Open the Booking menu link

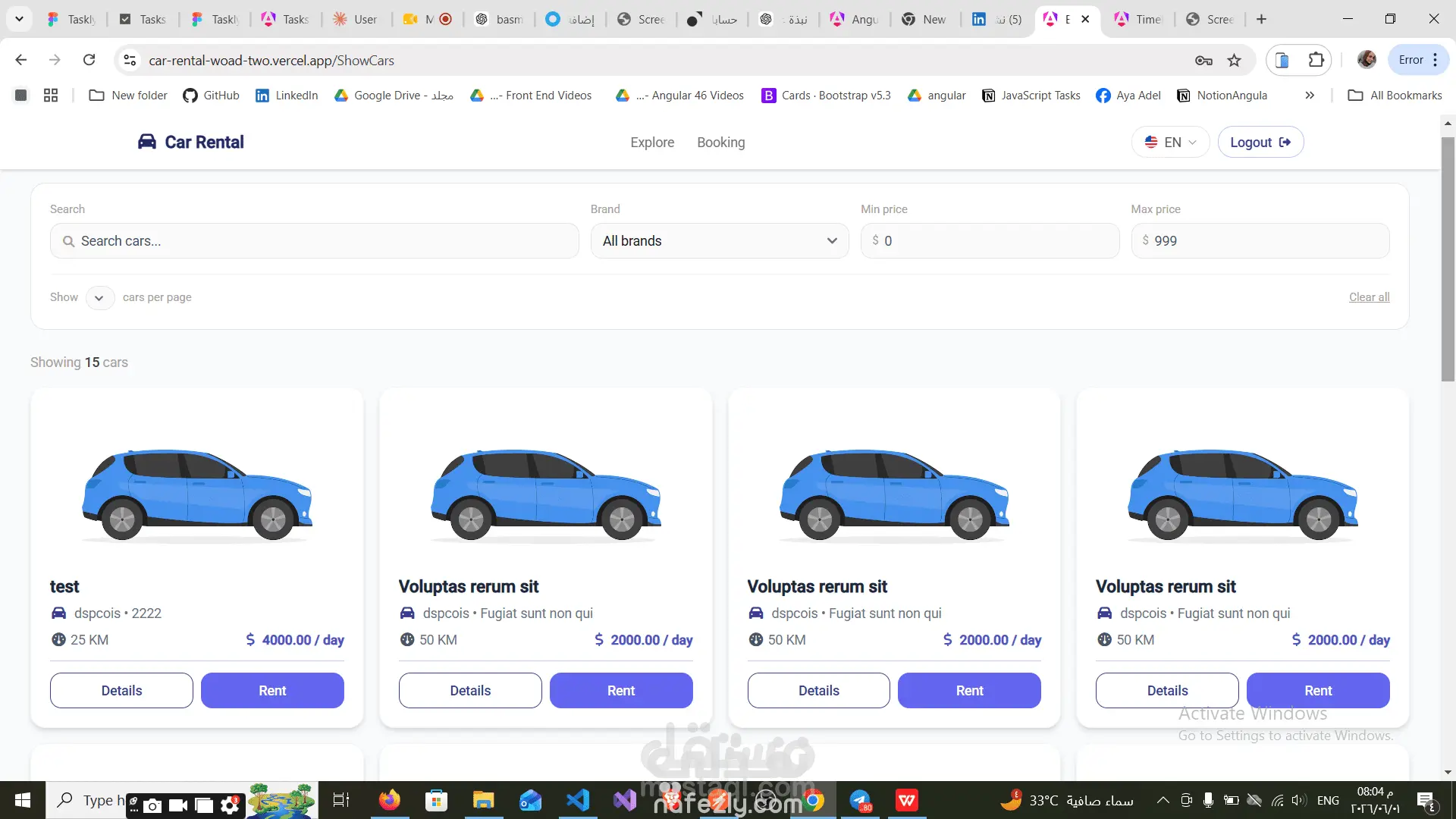point(721,143)
